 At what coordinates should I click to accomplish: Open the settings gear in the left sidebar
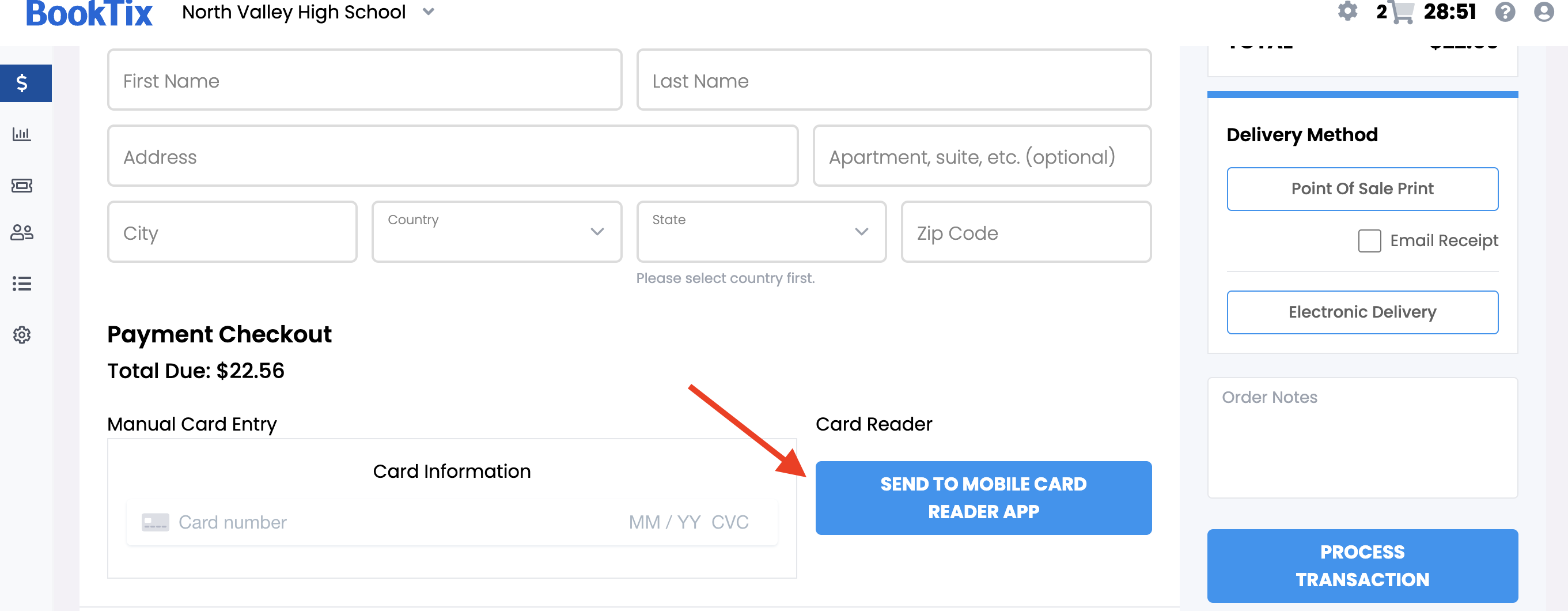coord(22,334)
